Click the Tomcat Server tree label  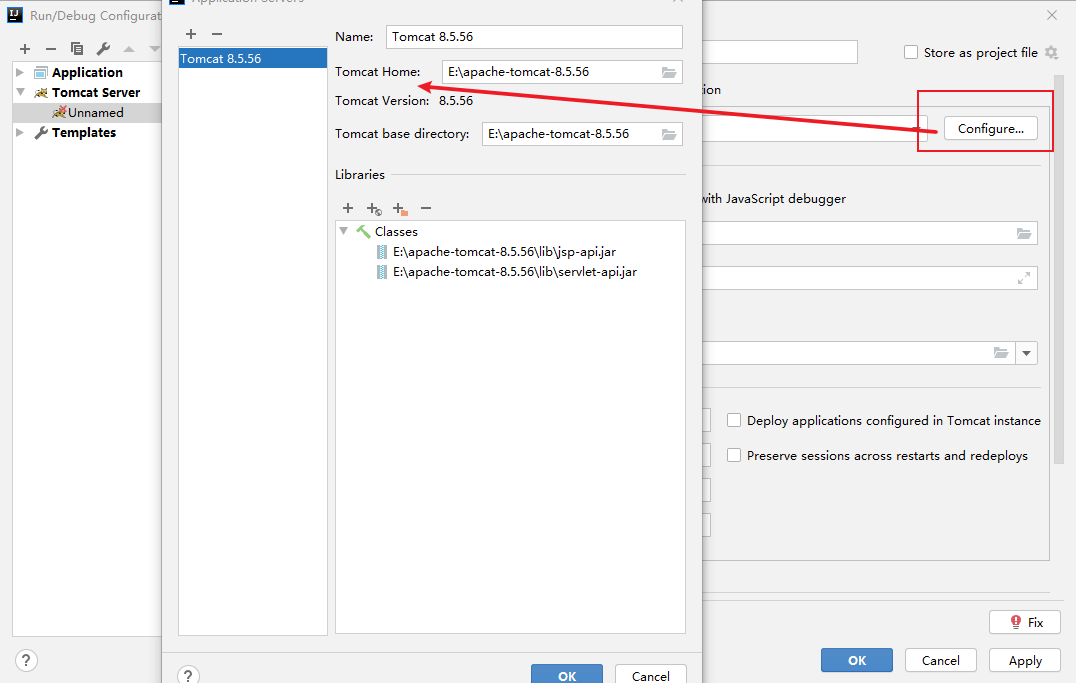pos(96,92)
